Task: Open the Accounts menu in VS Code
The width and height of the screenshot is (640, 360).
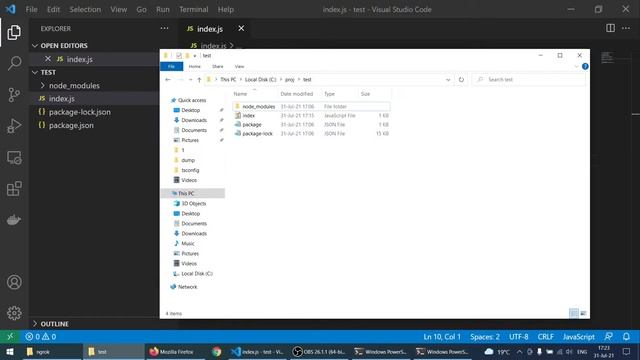Action: coord(14,282)
